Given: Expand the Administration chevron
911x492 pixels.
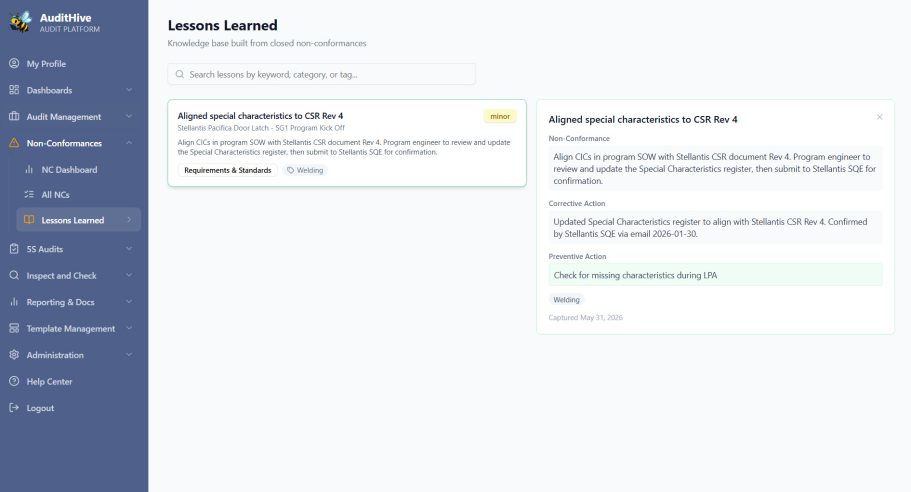Looking at the screenshot, I should [x=129, y=355].
